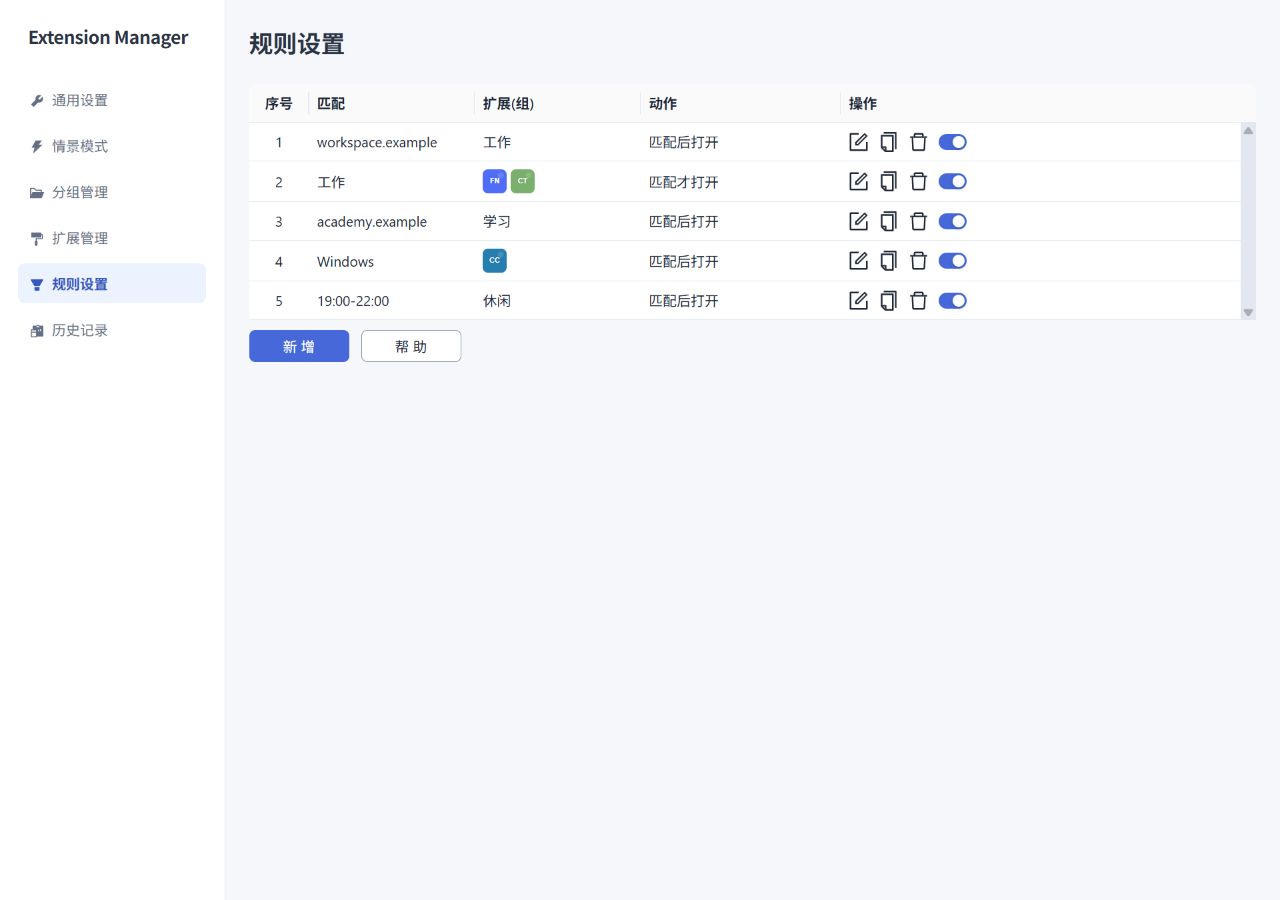Open 历史记录 page
1280x900 pixels.
point(112,330)
